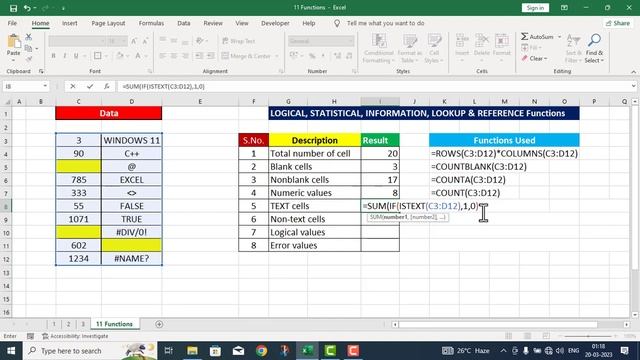Switch to the Insert tab
The height and width of the screenshot is (360, 640).
(69, 23)
